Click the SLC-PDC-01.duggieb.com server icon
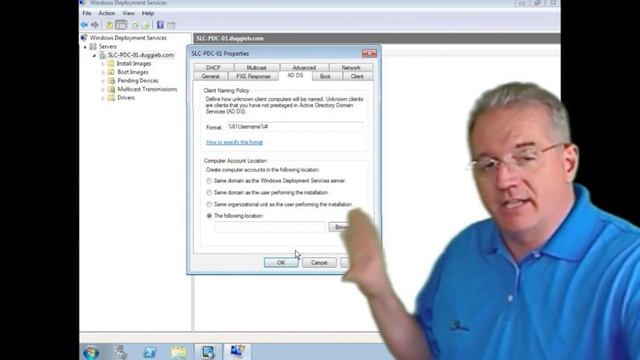Image resolution: width=640 pixels, height=360 pixels. click(x=102, y=55)
